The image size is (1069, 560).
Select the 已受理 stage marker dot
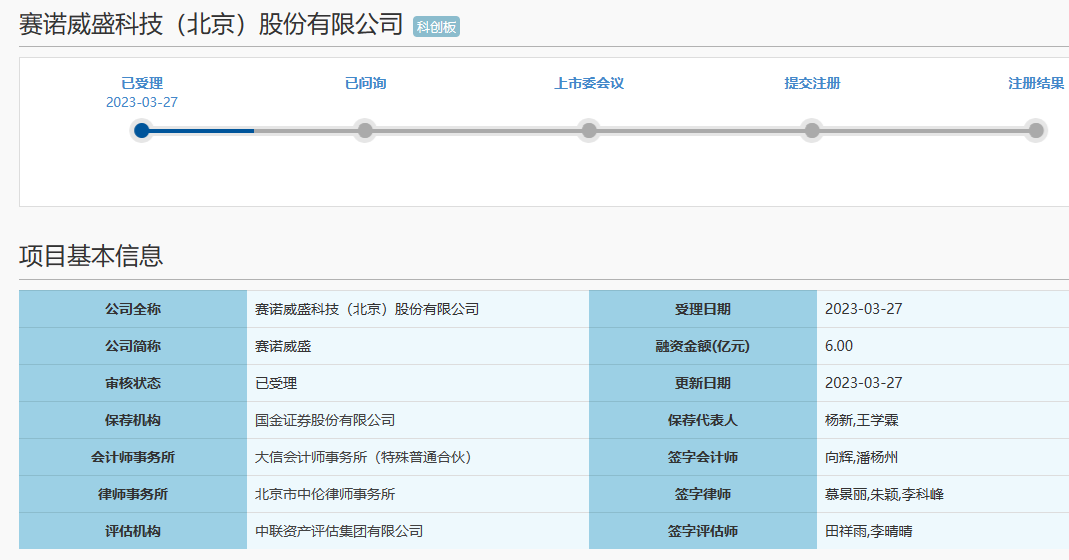[142, 130]
